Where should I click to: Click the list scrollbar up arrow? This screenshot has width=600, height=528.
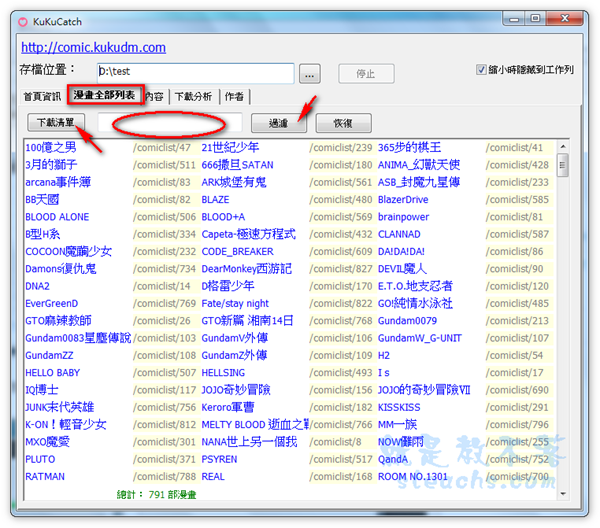point(563,147)
